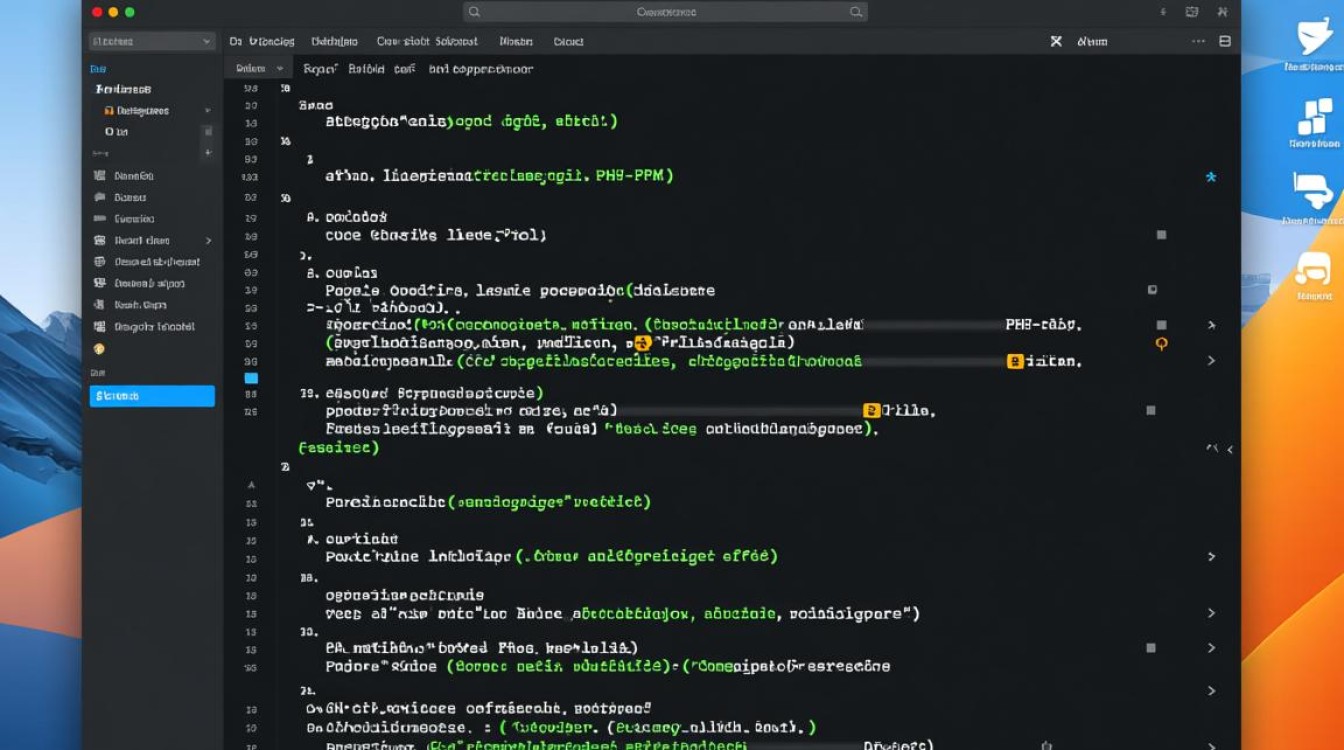
Task: Collapse the chevron beside the orange folder item
Action: (208, 111)
